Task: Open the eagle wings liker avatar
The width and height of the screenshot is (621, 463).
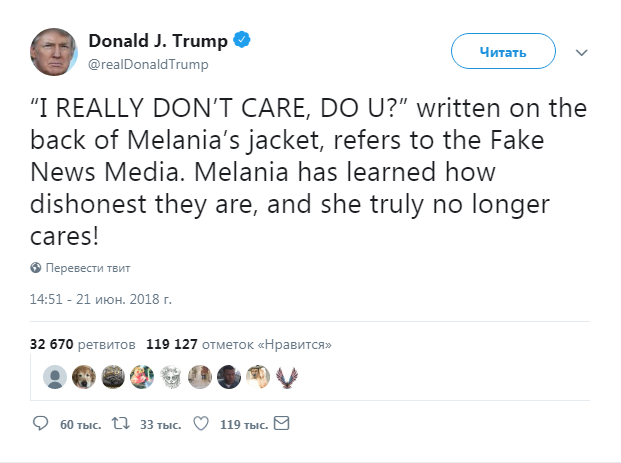Action: (x=288, y=377)
